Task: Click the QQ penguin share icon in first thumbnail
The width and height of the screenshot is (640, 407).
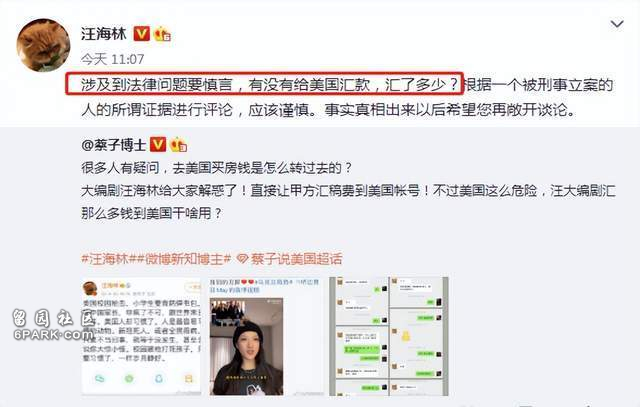Action: pyautogui.click(x=159, y=378)
